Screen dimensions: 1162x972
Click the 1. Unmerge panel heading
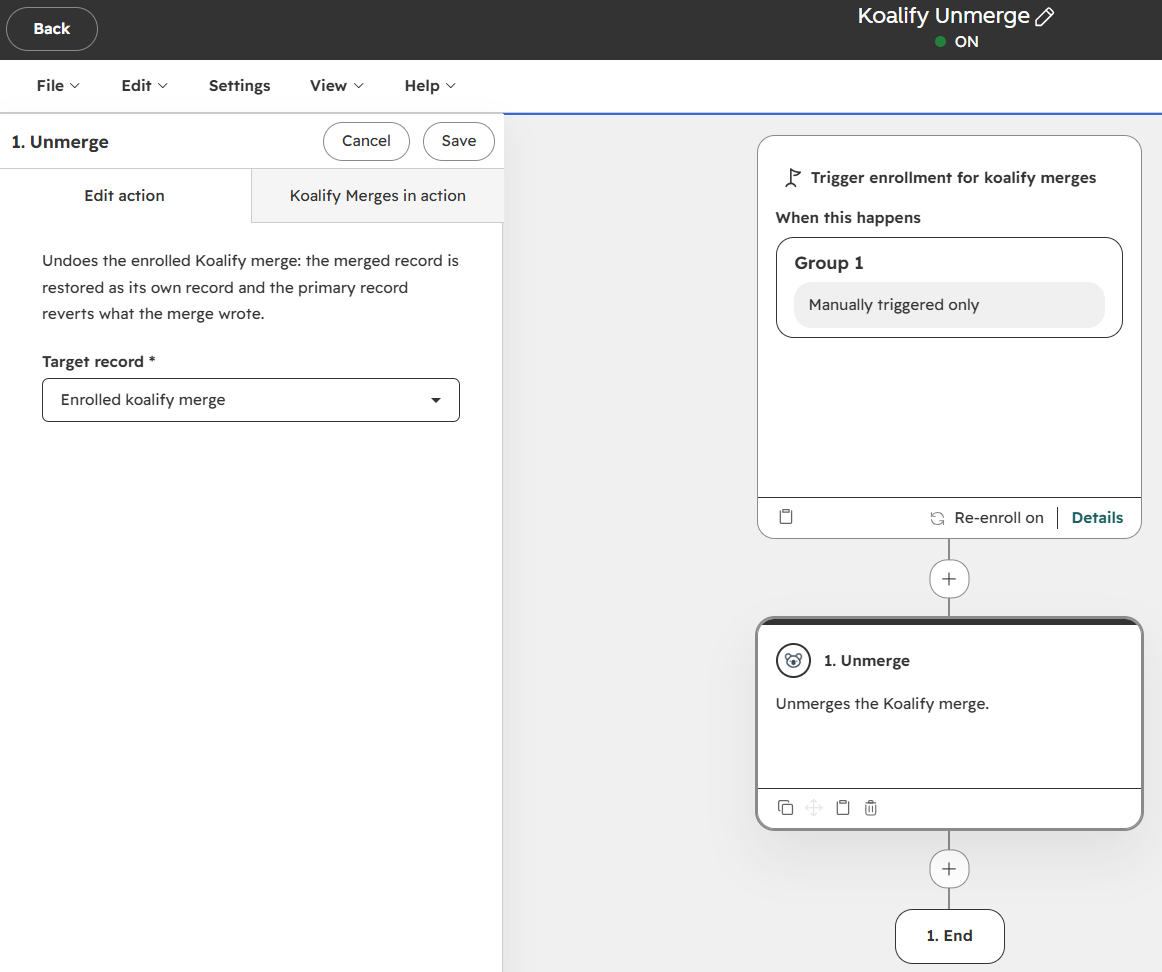point(60,142)
